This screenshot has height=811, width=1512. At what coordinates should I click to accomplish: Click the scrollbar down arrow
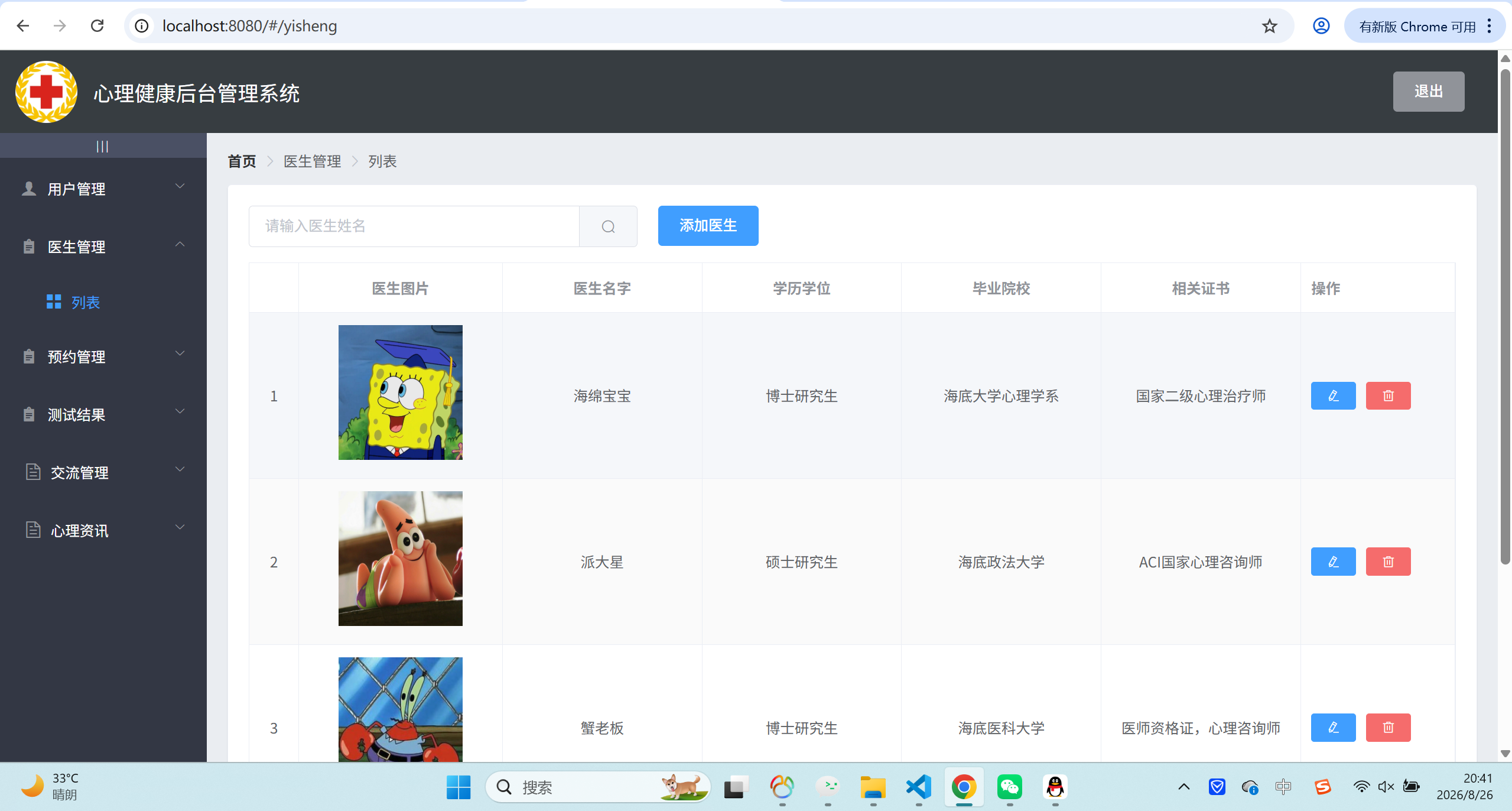click(1505, 754)
